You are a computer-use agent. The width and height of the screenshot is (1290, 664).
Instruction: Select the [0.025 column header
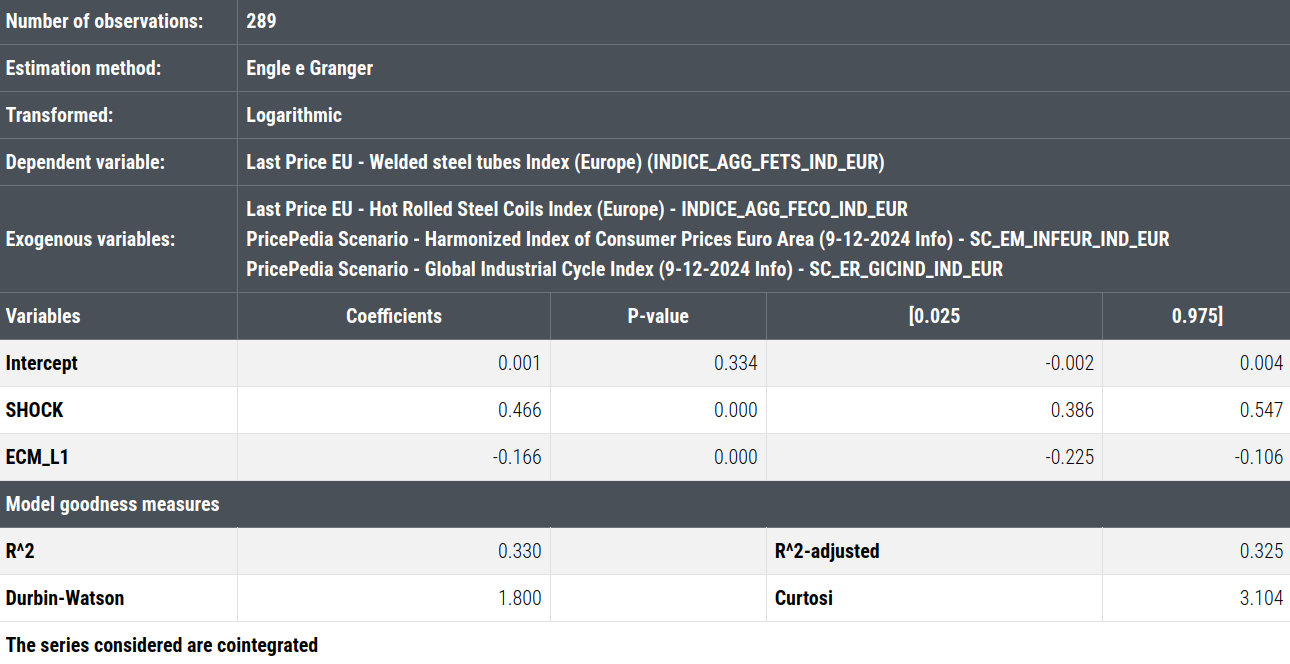934,316
